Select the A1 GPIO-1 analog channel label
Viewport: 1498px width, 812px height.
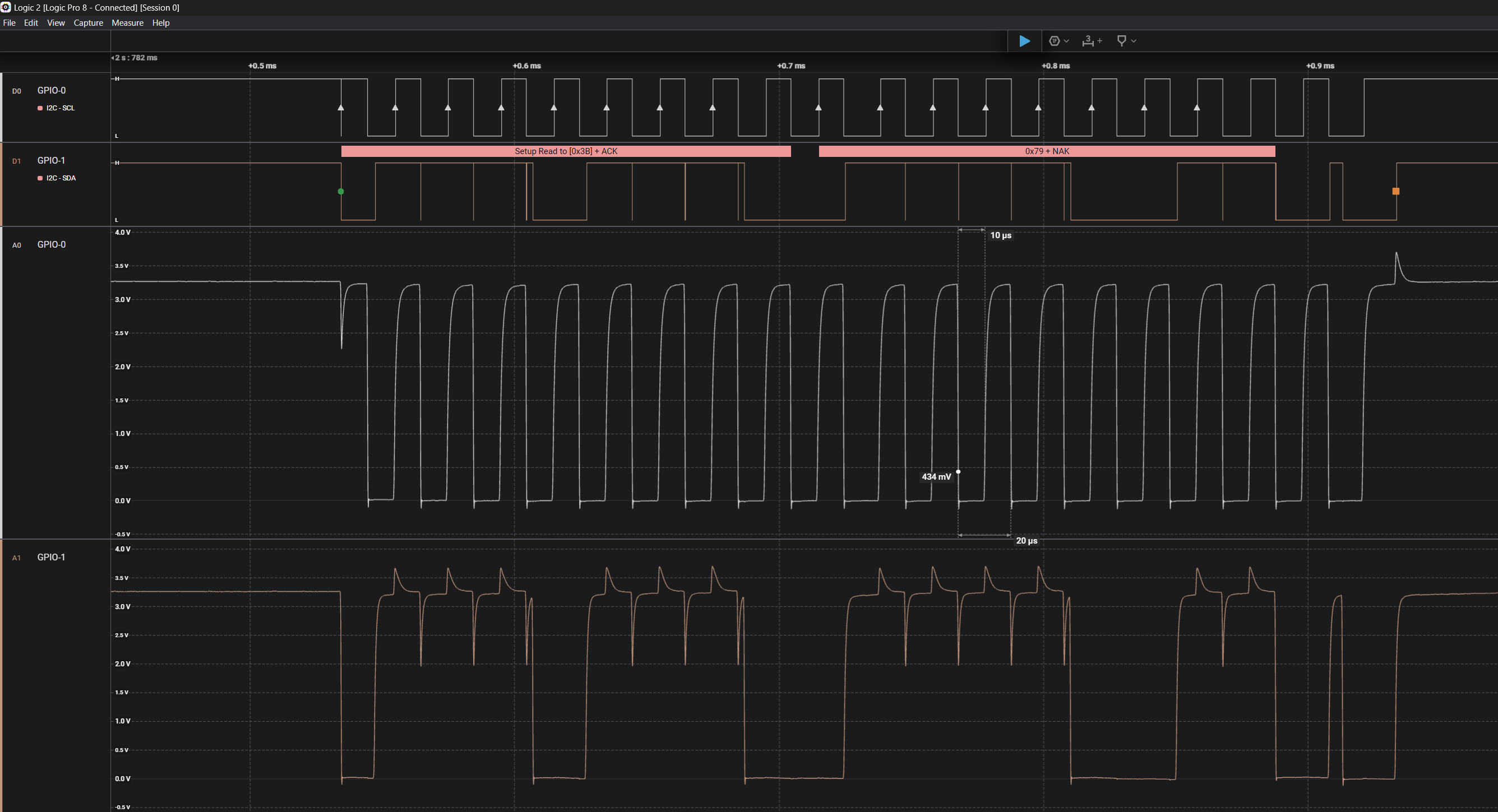(x=51, y=558)
